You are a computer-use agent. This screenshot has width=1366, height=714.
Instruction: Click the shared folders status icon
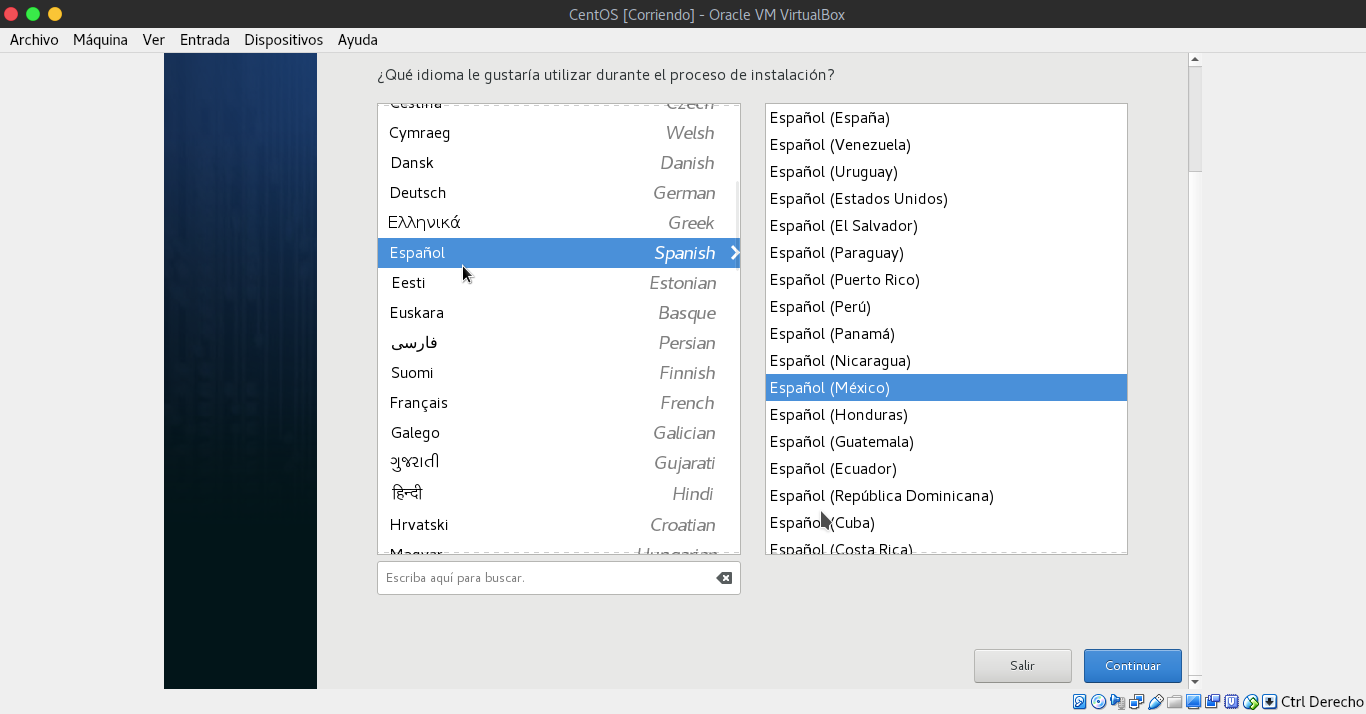1175,701
